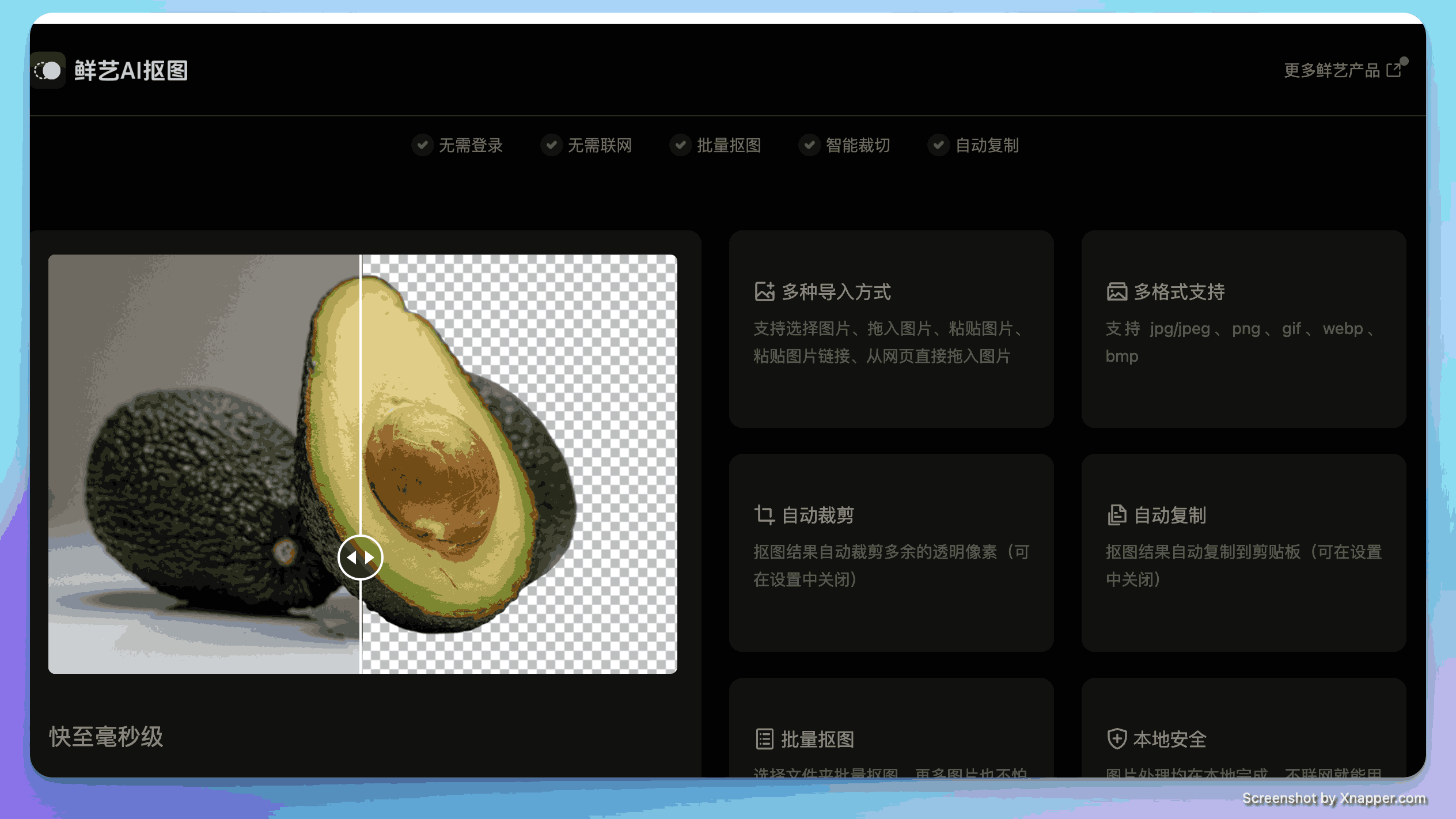Open the 更多鲜艺产品 link

pos(1332,70)
